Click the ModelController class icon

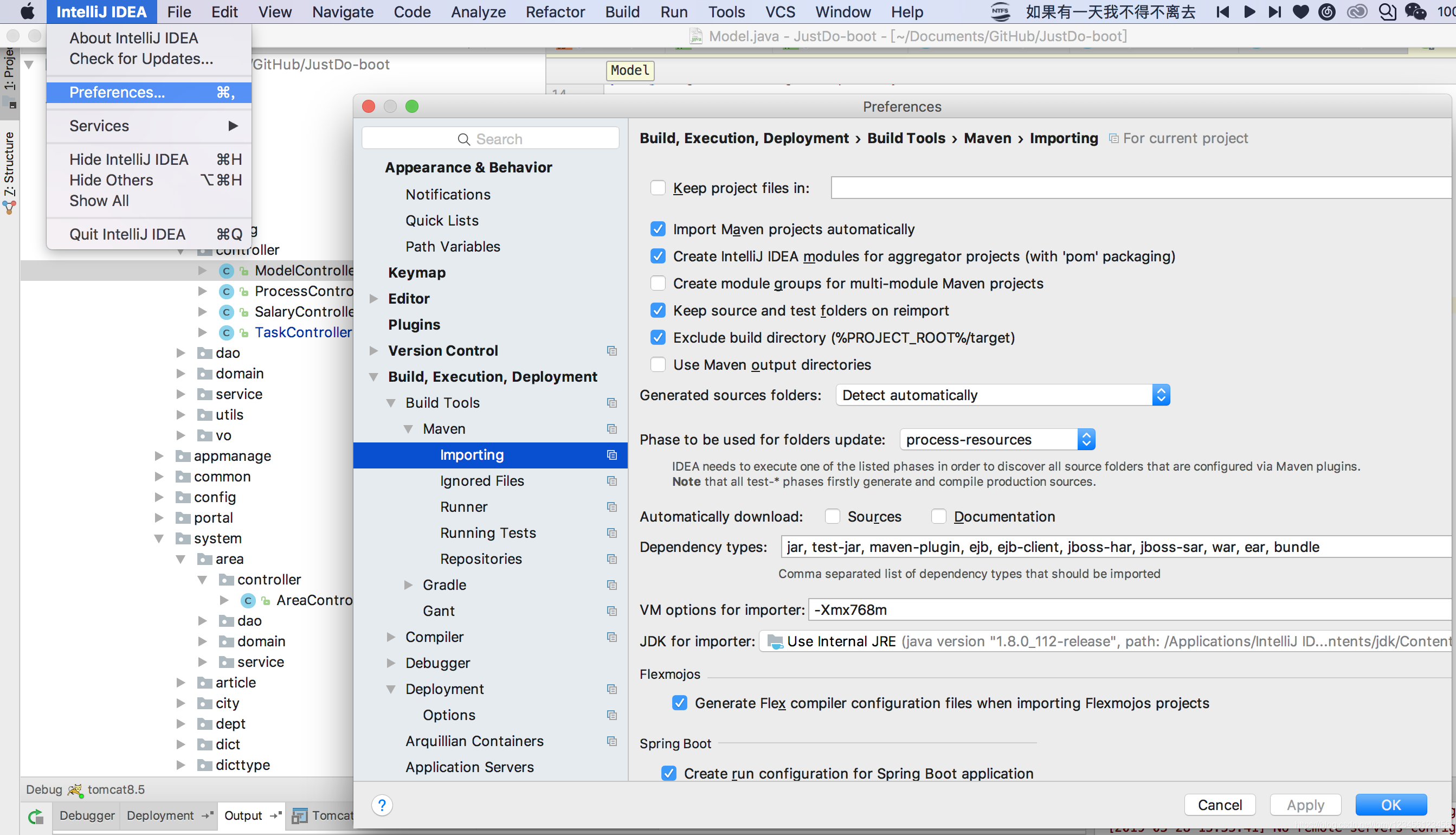[x=227, y=271]
